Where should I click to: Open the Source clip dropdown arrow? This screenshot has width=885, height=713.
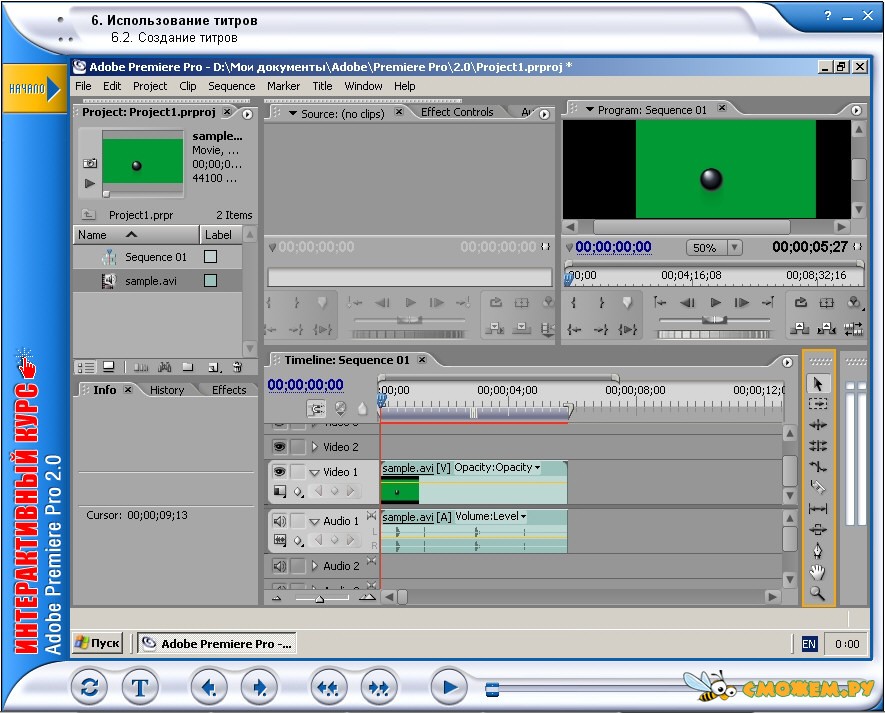click(293, 113)
